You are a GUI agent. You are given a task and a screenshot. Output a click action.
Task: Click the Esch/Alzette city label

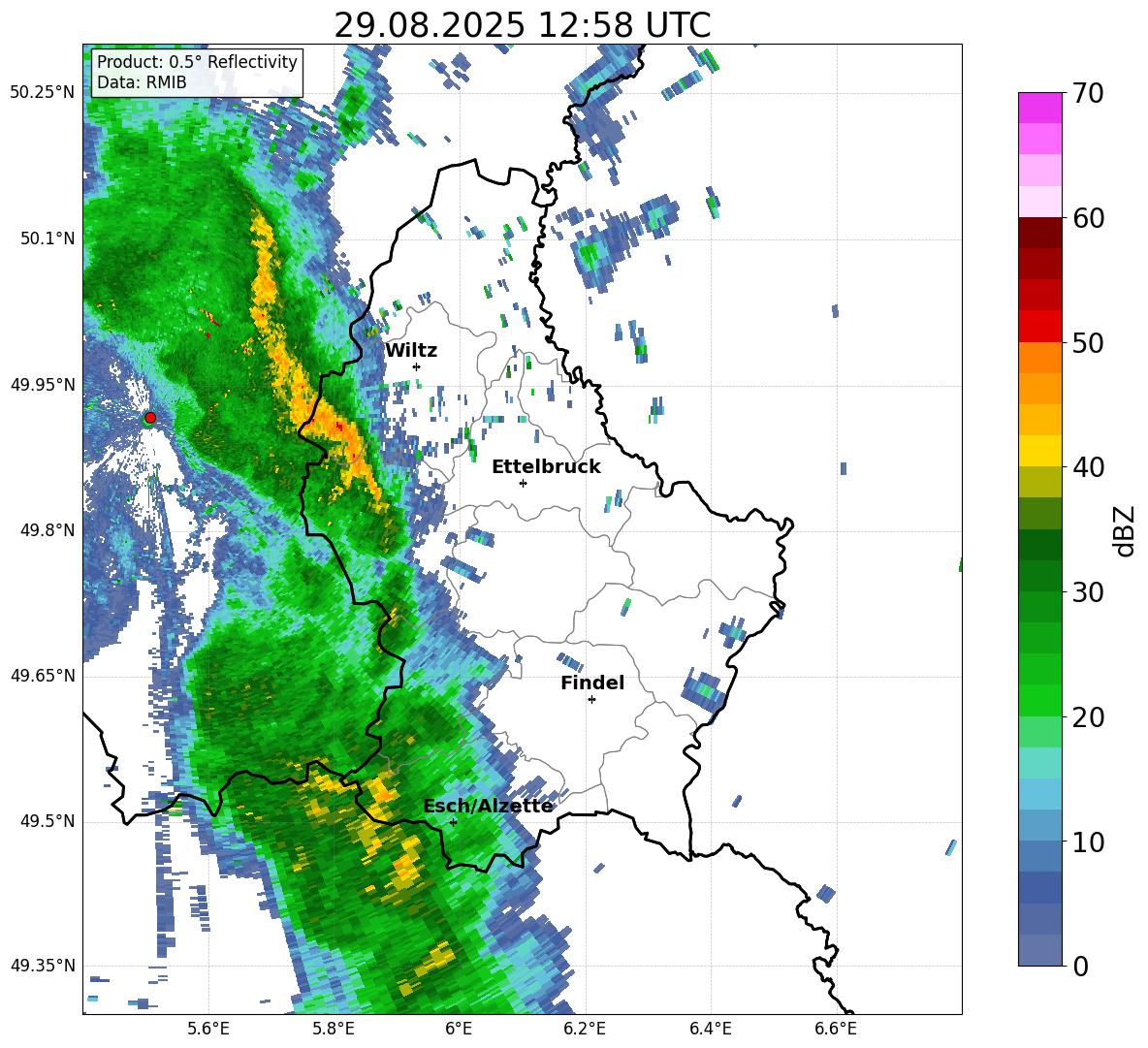pos(488,807)
